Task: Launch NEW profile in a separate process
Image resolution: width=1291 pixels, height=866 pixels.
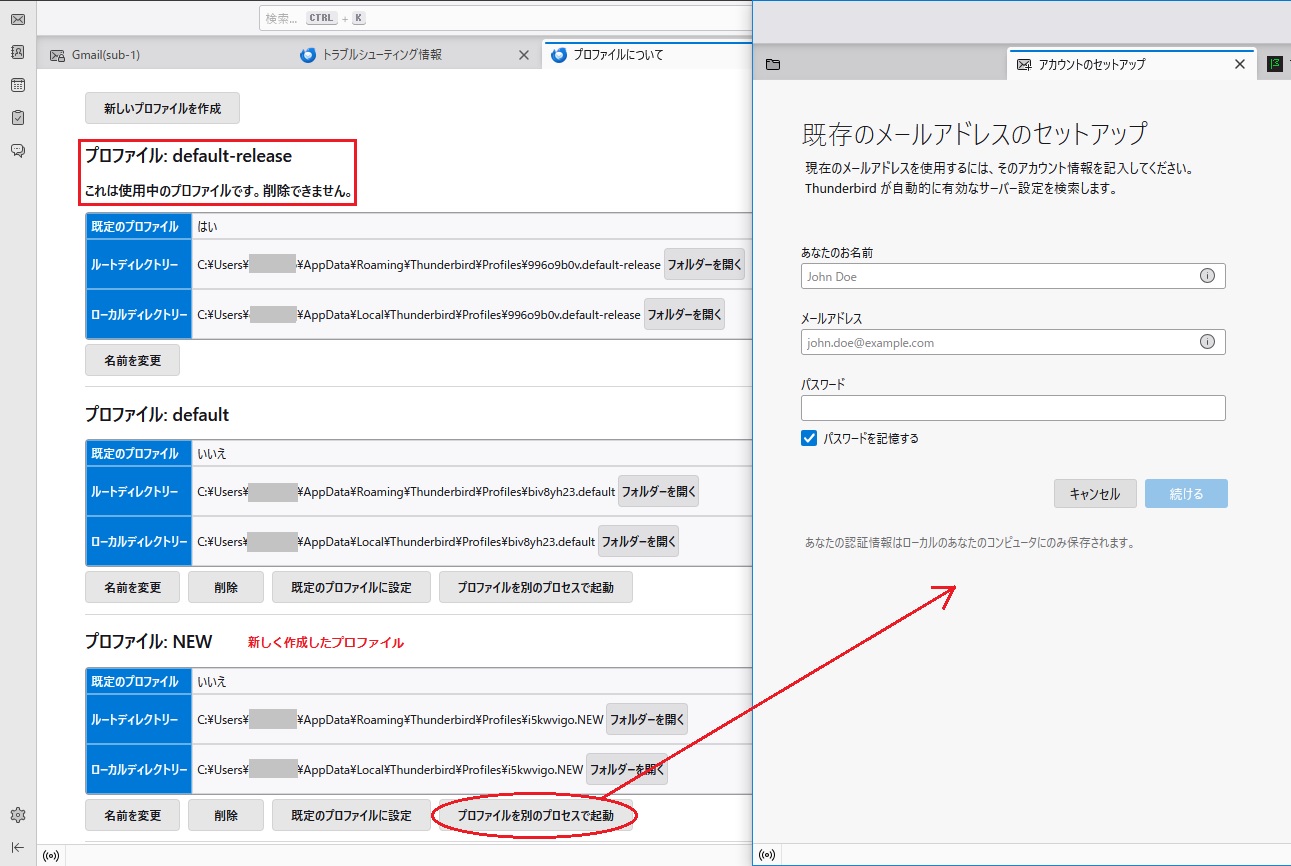Action: tap(535, 816)
